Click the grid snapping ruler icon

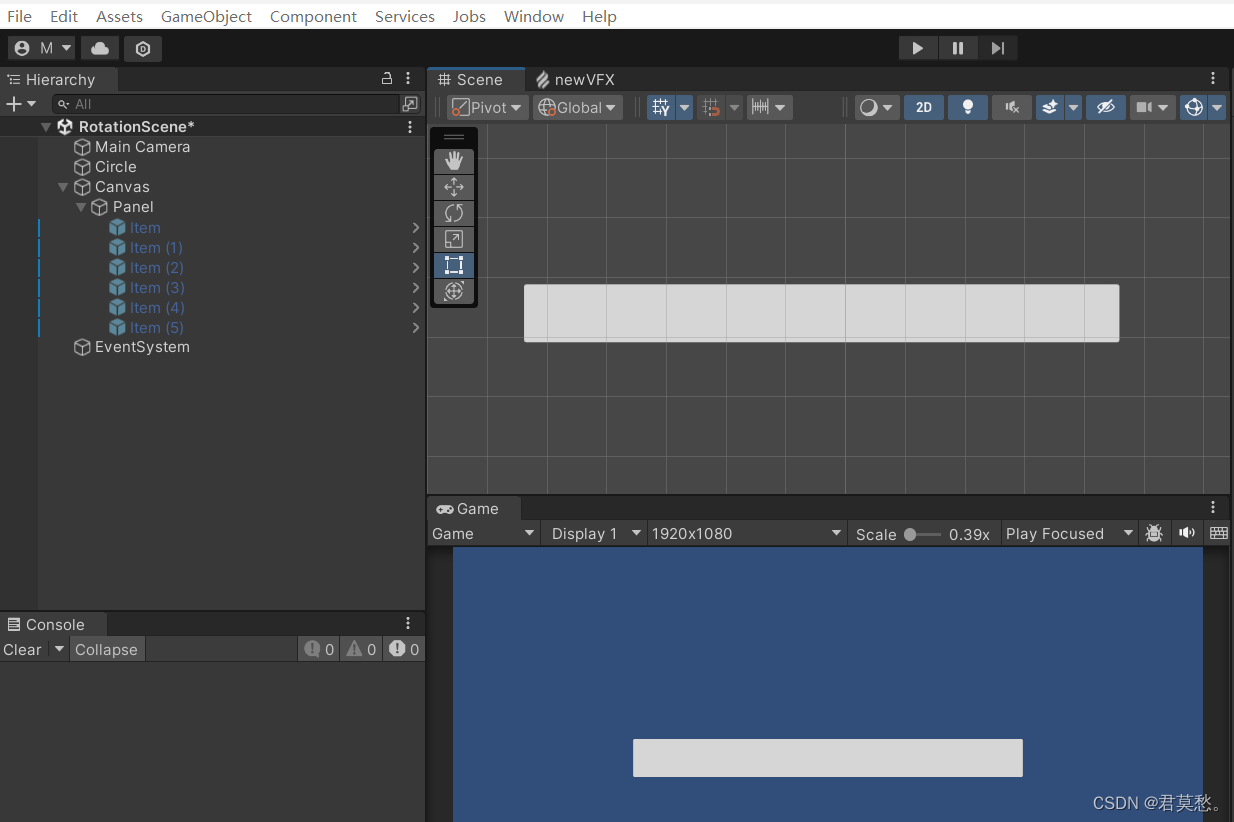[760, 108]
